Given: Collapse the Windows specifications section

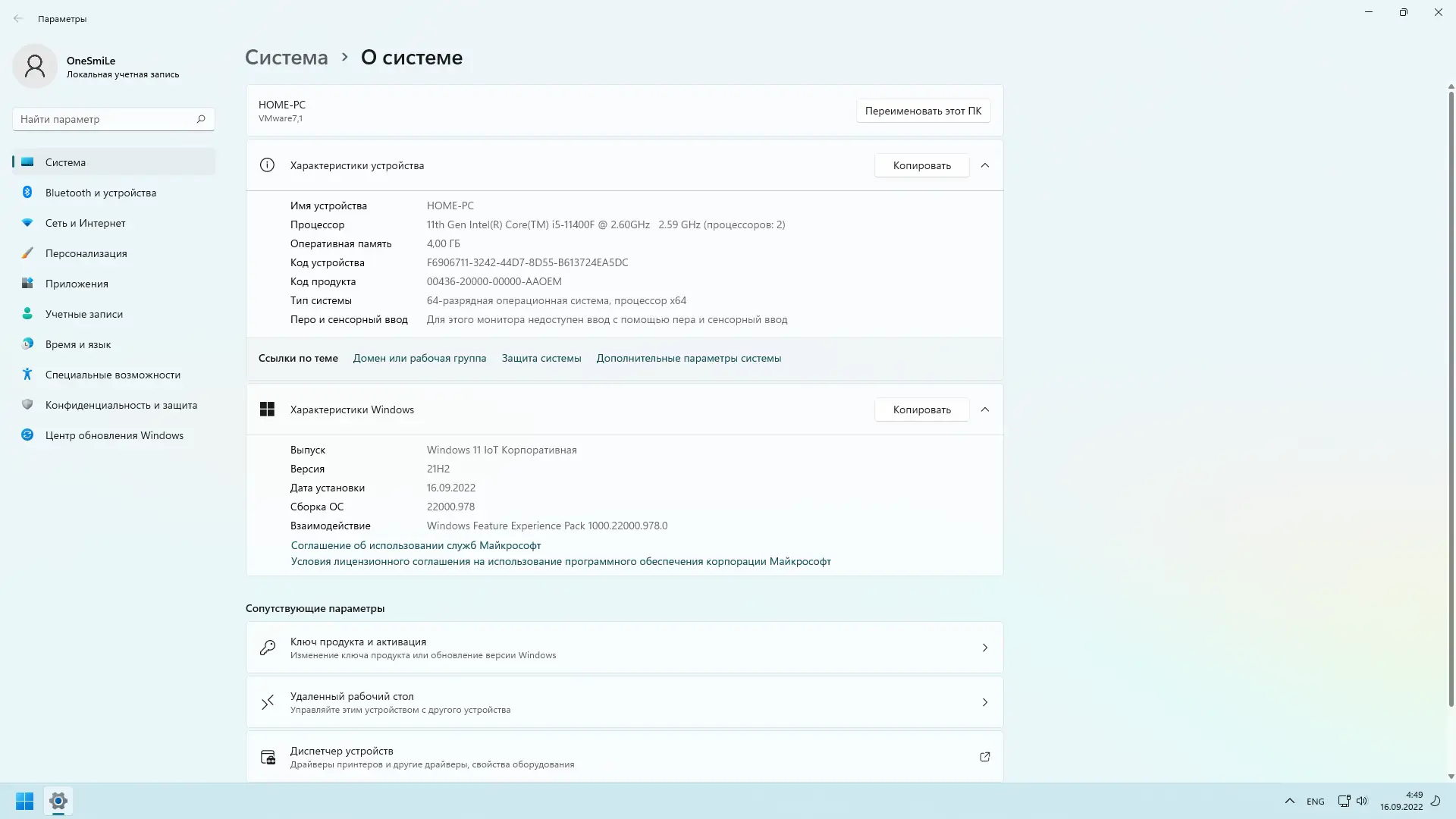Looking at the screenshot, I should (984, 409).
